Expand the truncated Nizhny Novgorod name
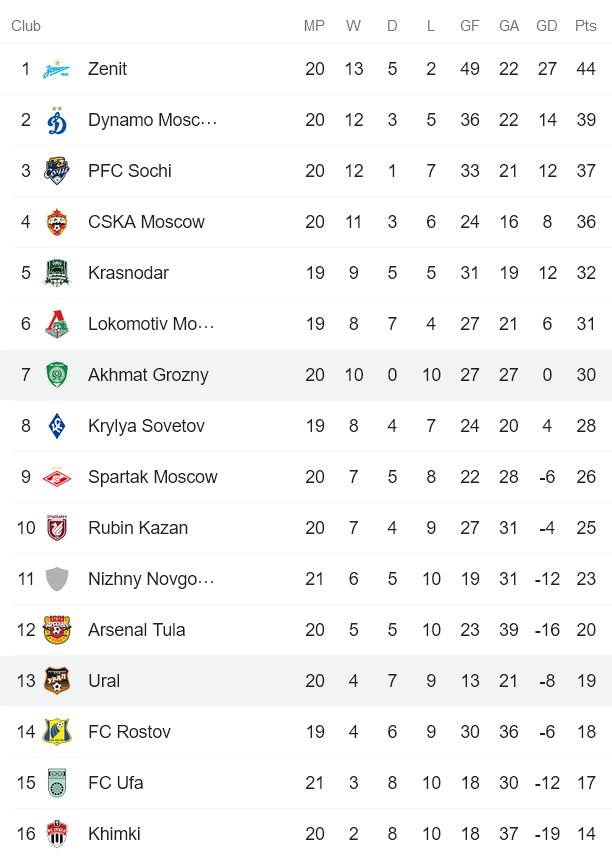 point(151,579)
